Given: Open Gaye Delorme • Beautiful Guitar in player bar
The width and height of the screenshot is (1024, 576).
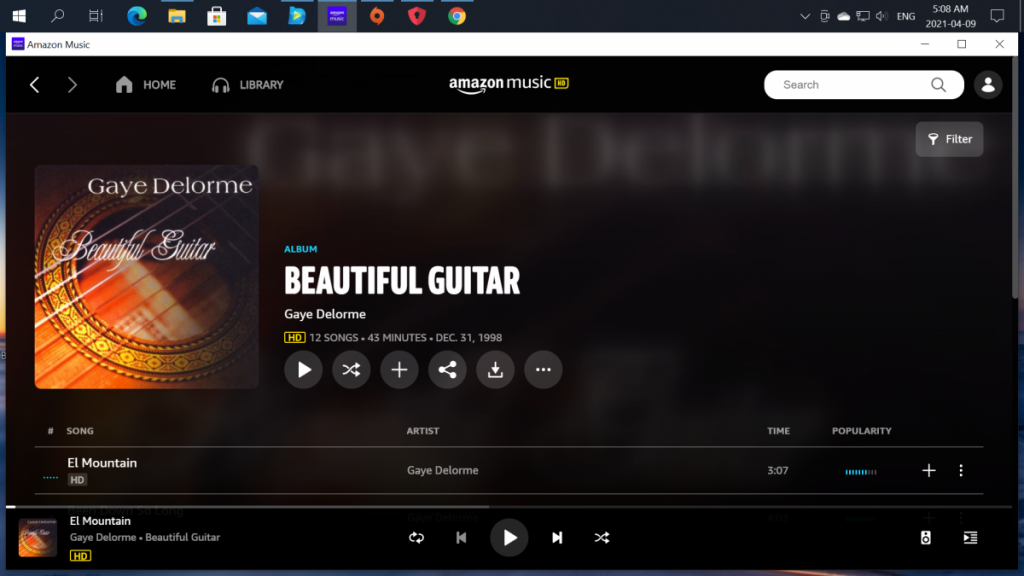Looking at the screenshot, I should pyautogui.click(x=145, y=537).
